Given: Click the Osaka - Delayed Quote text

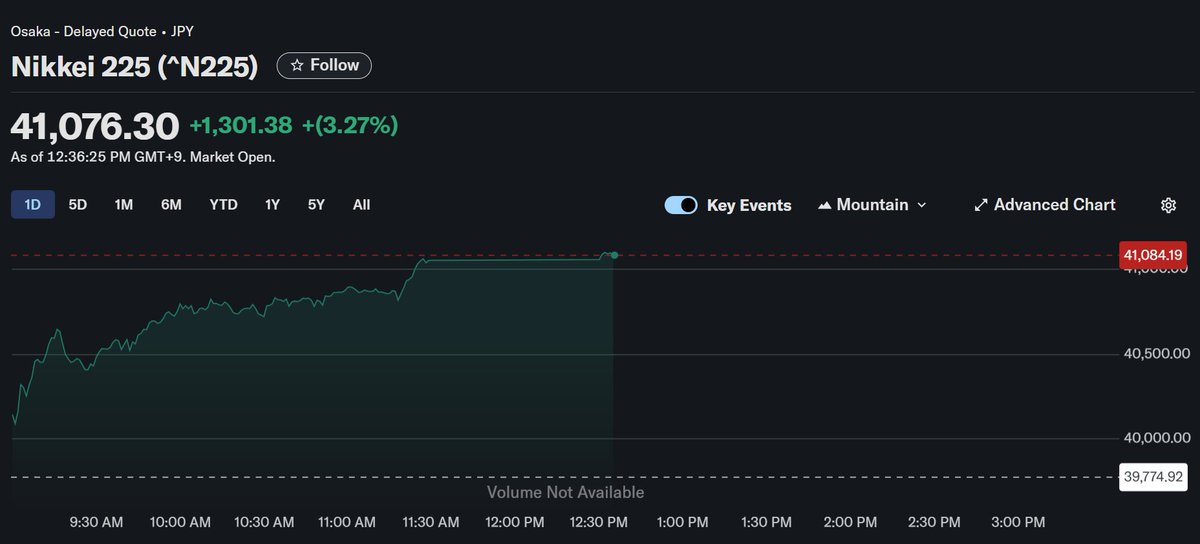Looking at the screenshot, I should click(83, 30).
